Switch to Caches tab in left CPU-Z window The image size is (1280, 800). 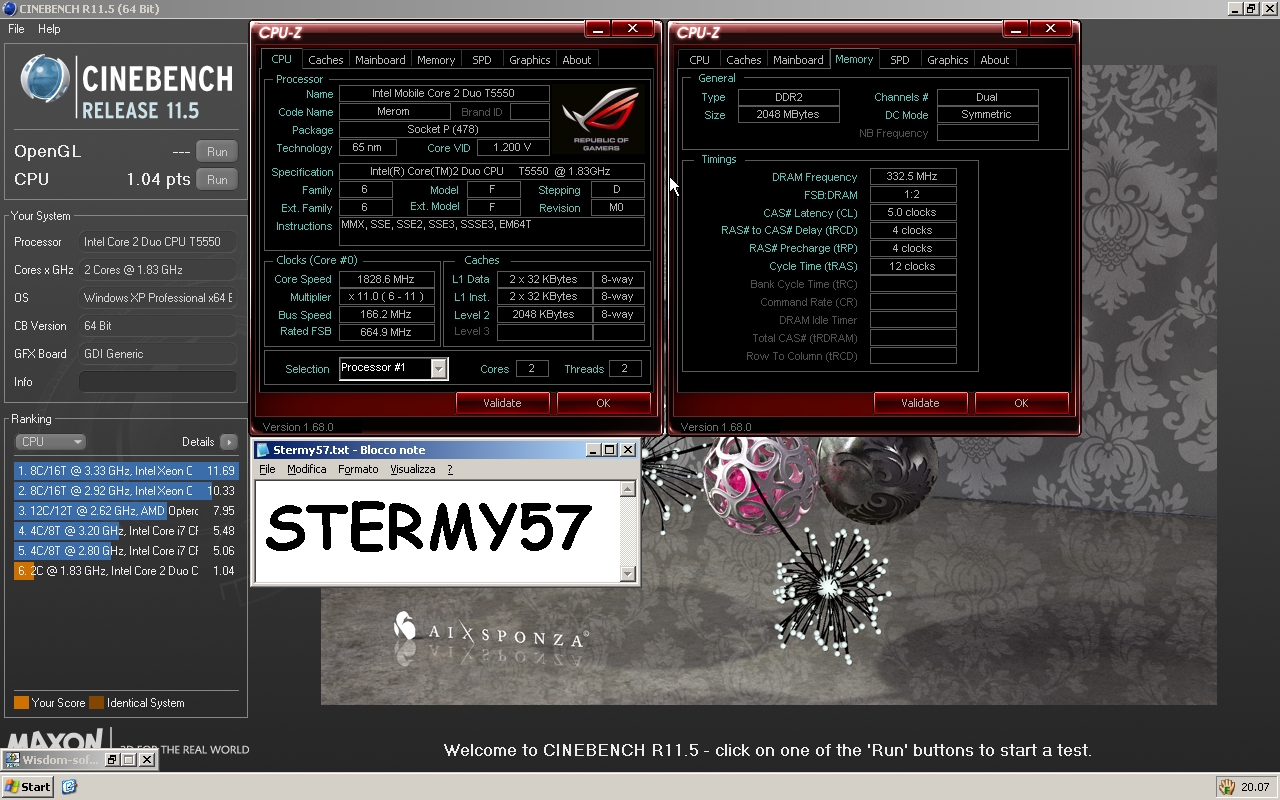(x=326, y=60)
